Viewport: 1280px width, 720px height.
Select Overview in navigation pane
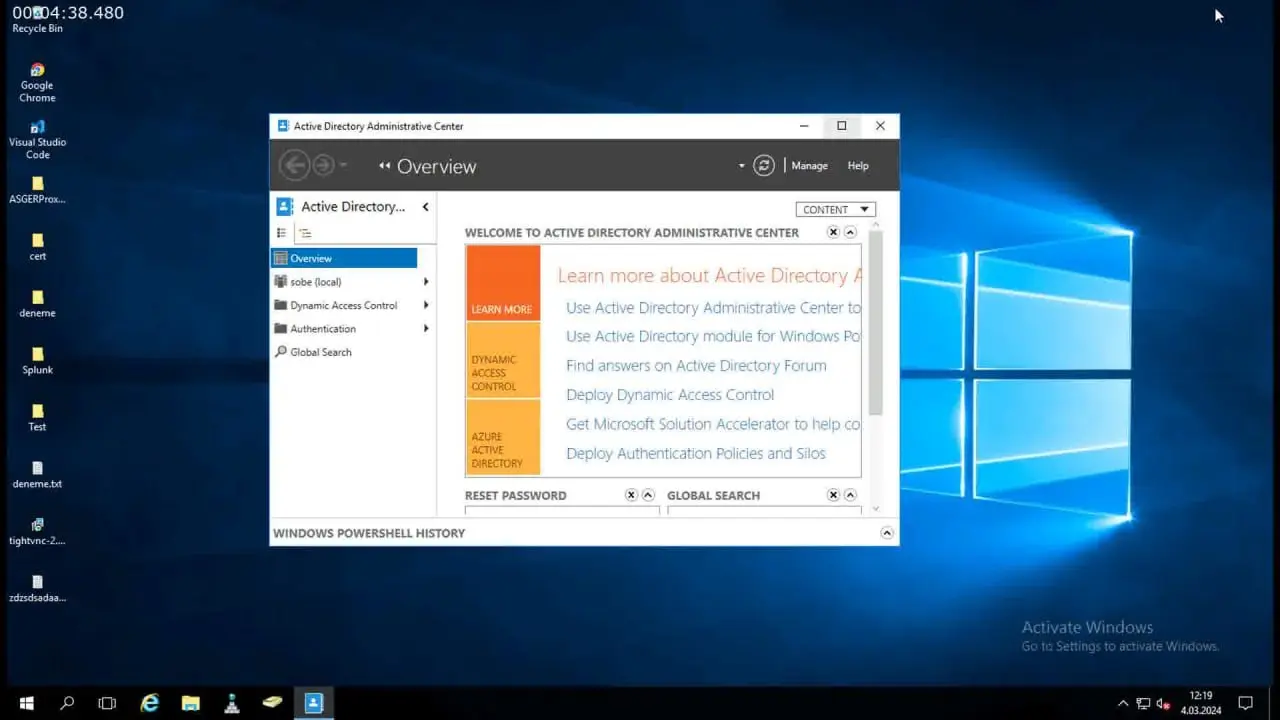tap(344, 258)
